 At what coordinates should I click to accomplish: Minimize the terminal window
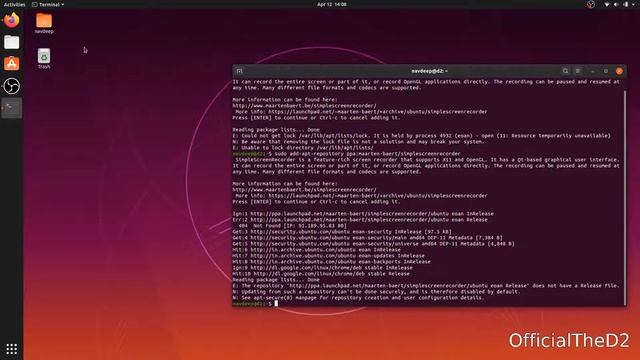[593, 71]
